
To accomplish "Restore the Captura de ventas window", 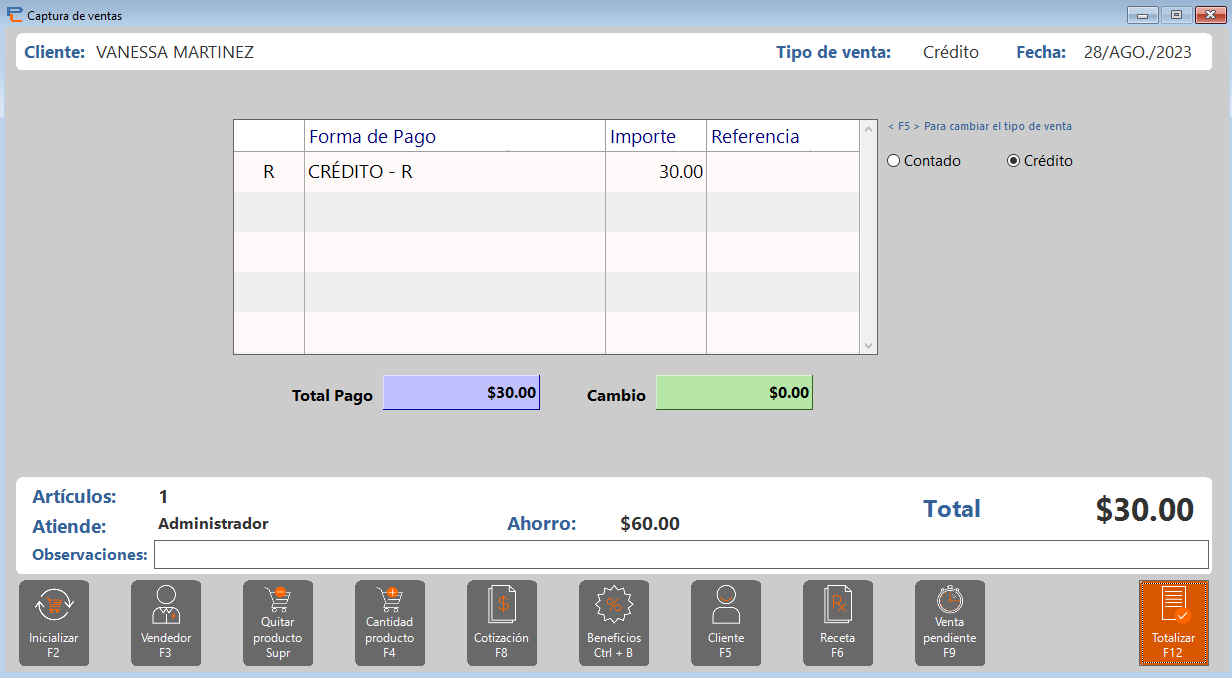I will tap(1176, 14).
